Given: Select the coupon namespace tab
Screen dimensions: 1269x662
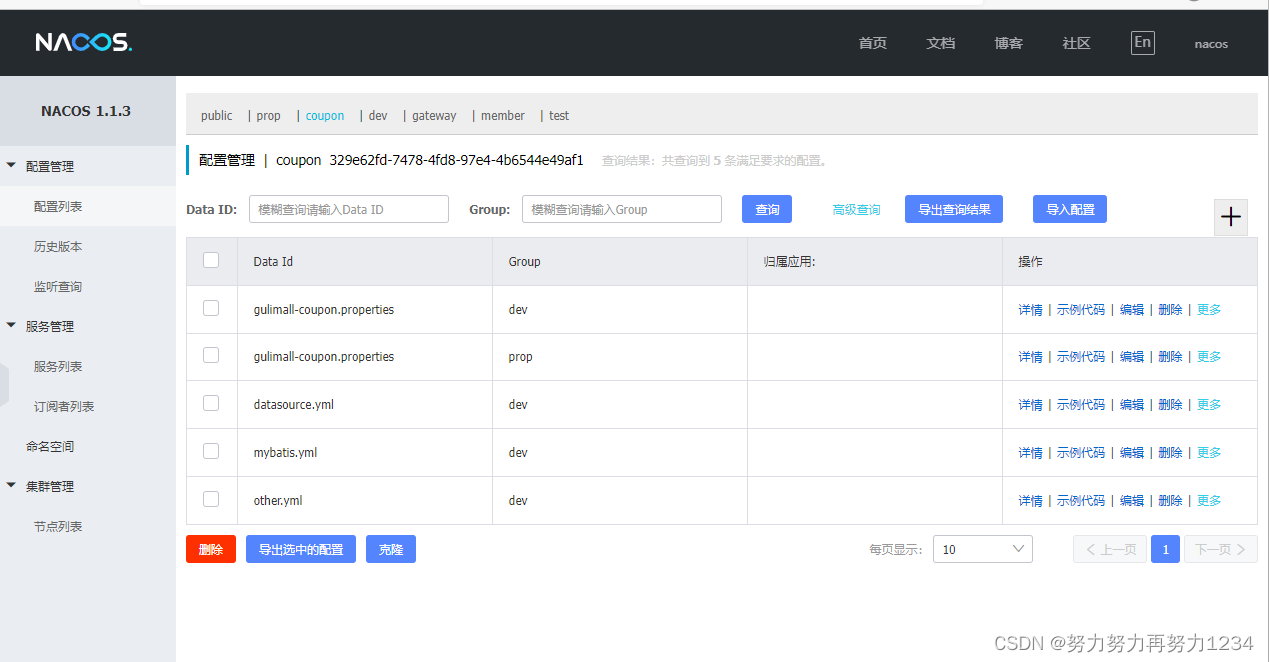Looking at the screenshot, I should [325, 116].
